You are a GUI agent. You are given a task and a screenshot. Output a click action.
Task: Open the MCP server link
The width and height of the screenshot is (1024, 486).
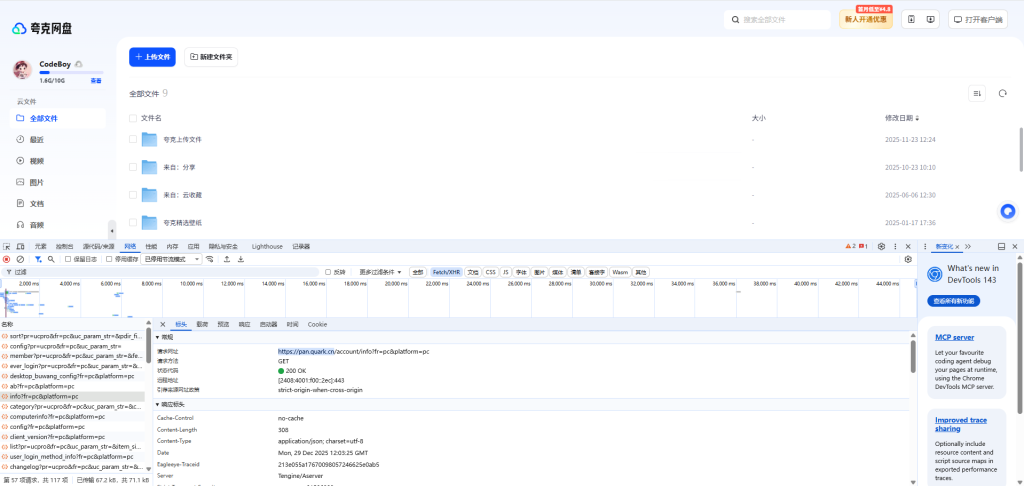(x=954, y=337)
